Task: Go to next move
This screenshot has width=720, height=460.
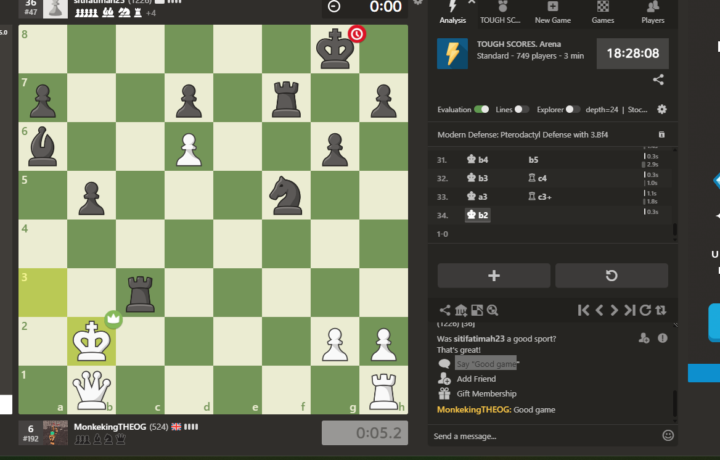Action: click(614, 310)
